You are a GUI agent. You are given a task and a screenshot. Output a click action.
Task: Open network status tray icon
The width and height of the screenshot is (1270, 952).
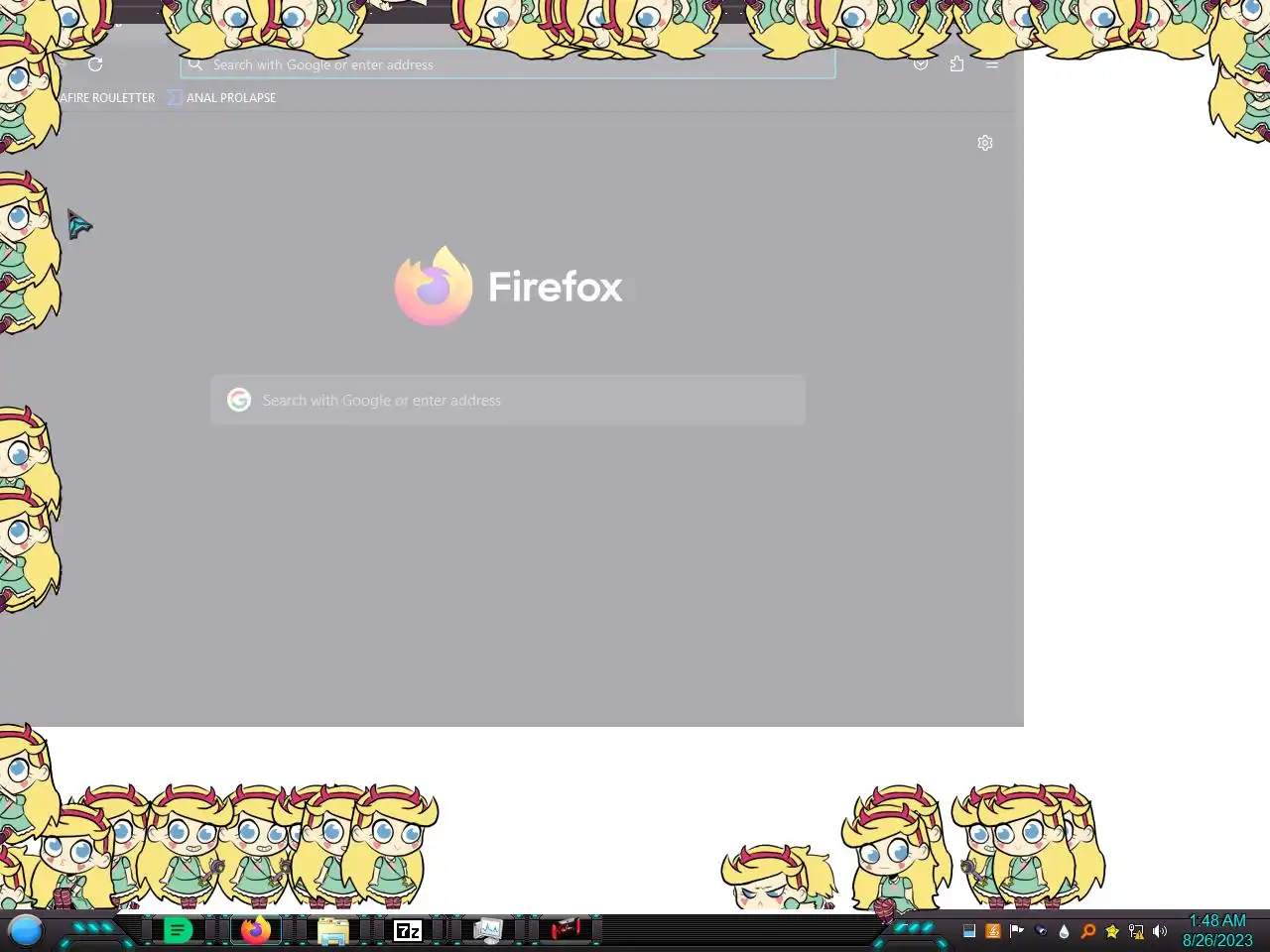coord(1136,931)
